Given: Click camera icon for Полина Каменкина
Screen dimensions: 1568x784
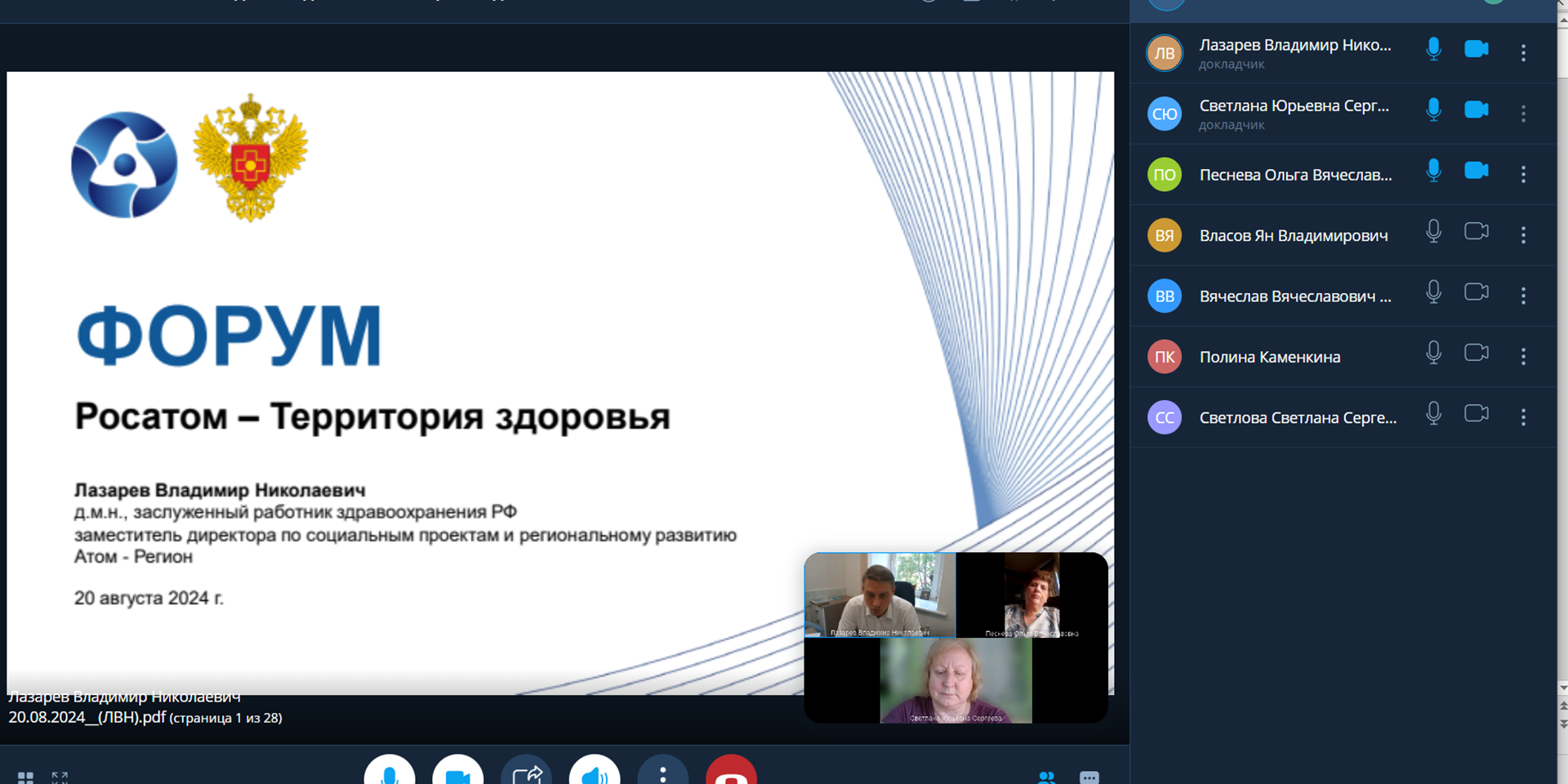Looking at the screenshot, I should 1476,353.
